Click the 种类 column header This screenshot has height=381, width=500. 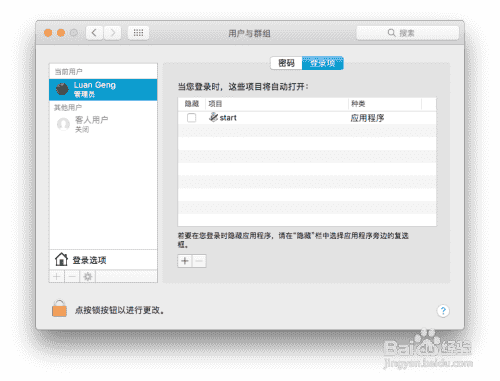[x=385, y=104]
